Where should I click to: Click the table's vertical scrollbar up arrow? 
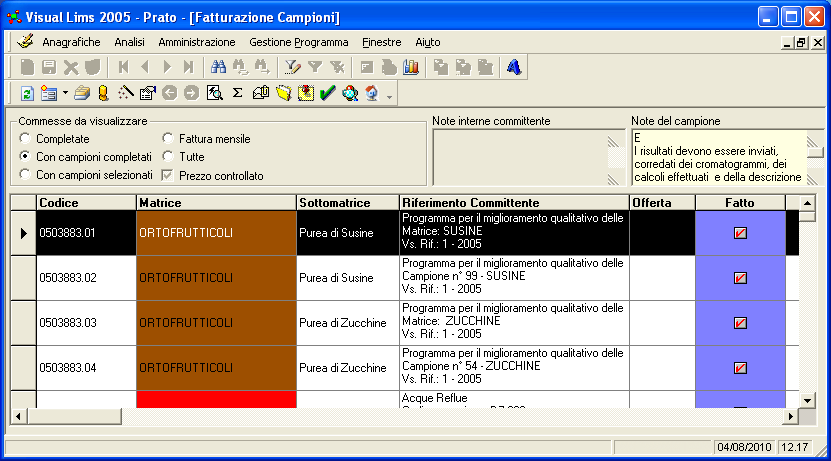(x=807, y=203)
